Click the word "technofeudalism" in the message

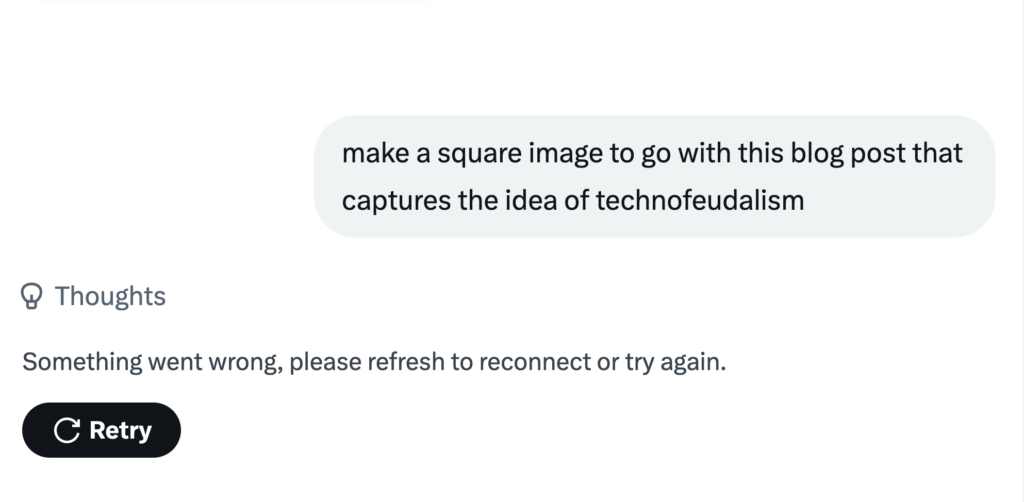pos(700,201)
